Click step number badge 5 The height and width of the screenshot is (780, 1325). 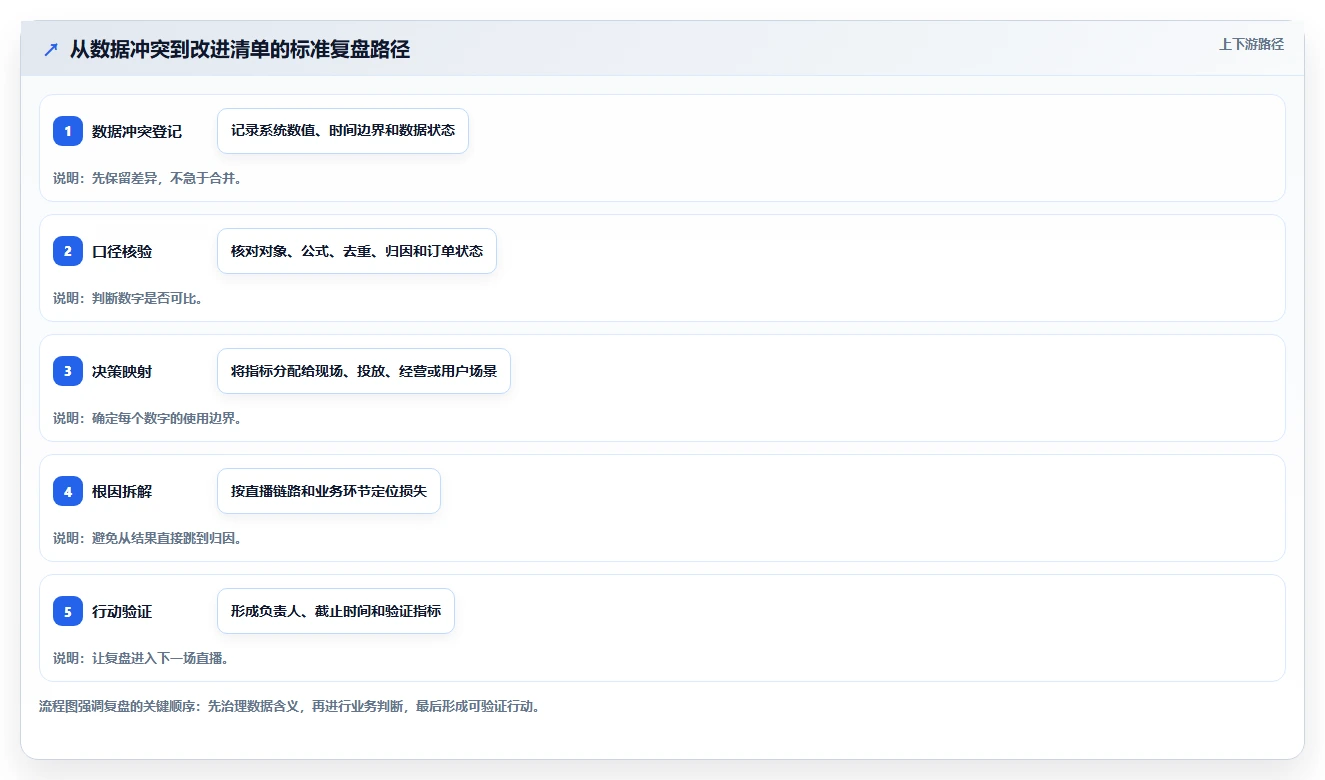(x=68, y=611)
